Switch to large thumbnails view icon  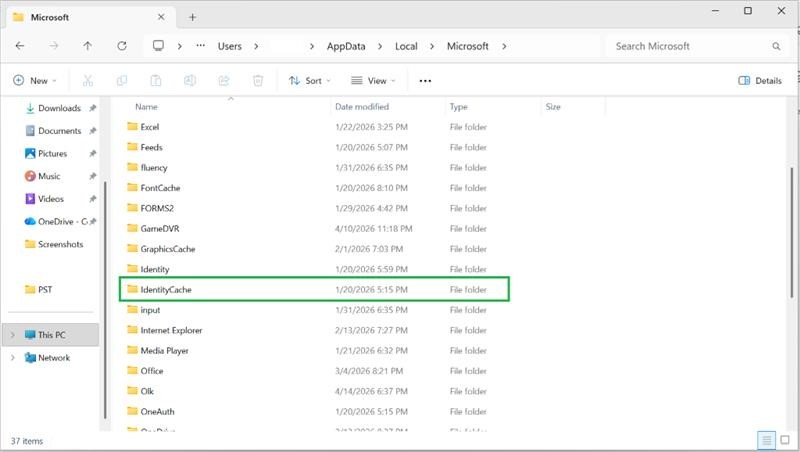click(785, 440)
